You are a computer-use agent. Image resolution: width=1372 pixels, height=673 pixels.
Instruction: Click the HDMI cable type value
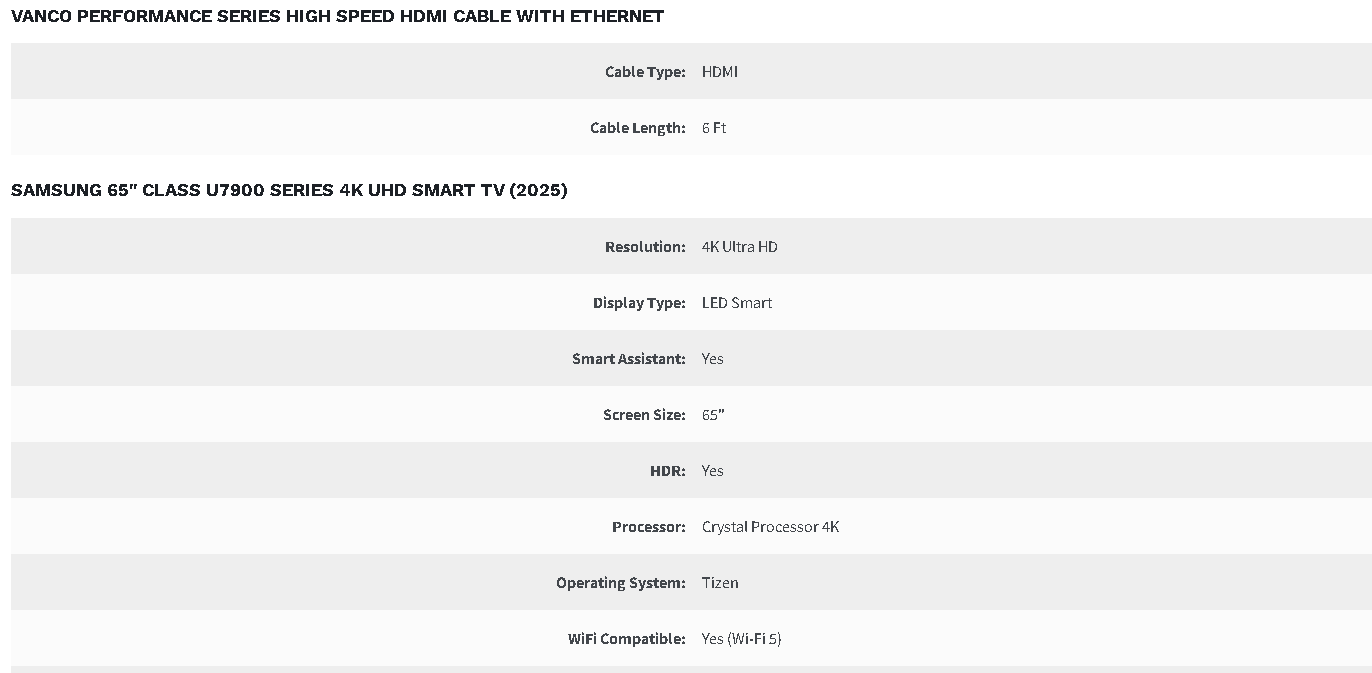point(720,72)
